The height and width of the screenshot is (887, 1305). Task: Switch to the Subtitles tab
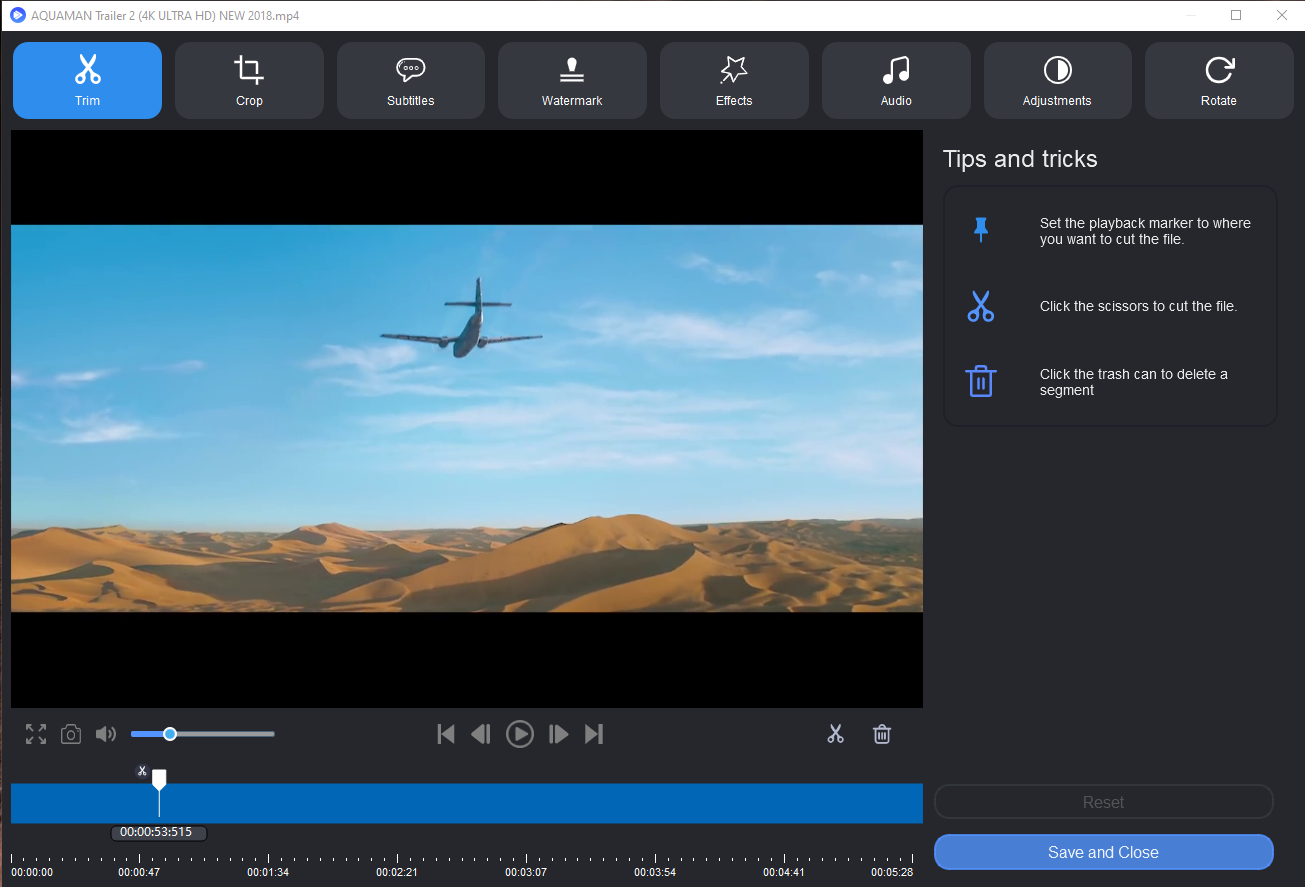tap(410, 81)
